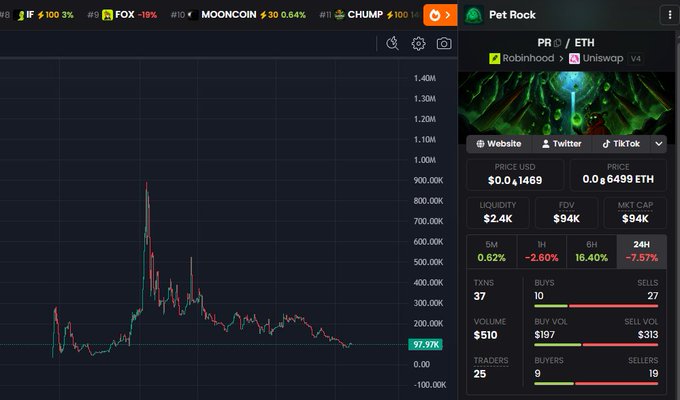Open the Website link button

tap(499, 144)
